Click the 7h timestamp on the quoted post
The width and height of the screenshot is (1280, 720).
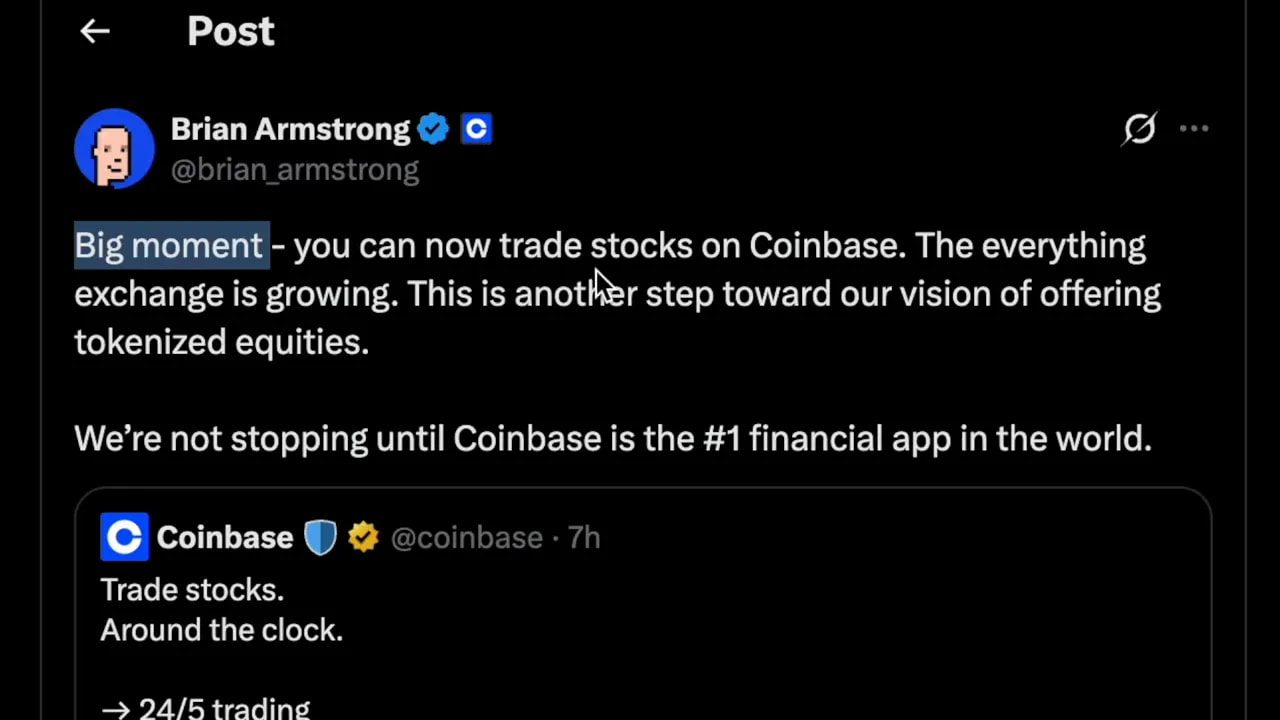[x=583, y=537]
